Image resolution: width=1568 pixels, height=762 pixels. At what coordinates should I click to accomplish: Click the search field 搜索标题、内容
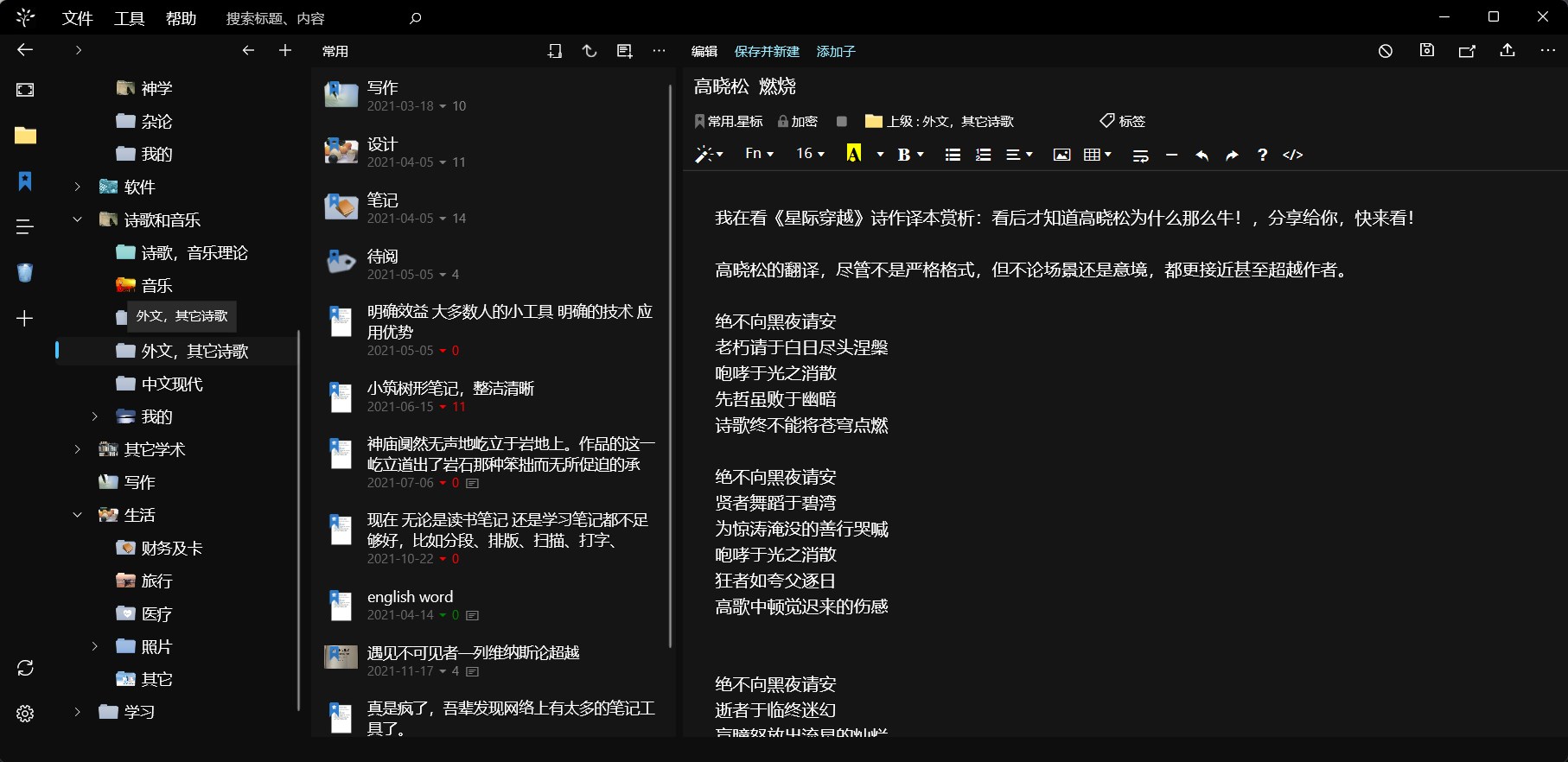click(x=311, y=18)
